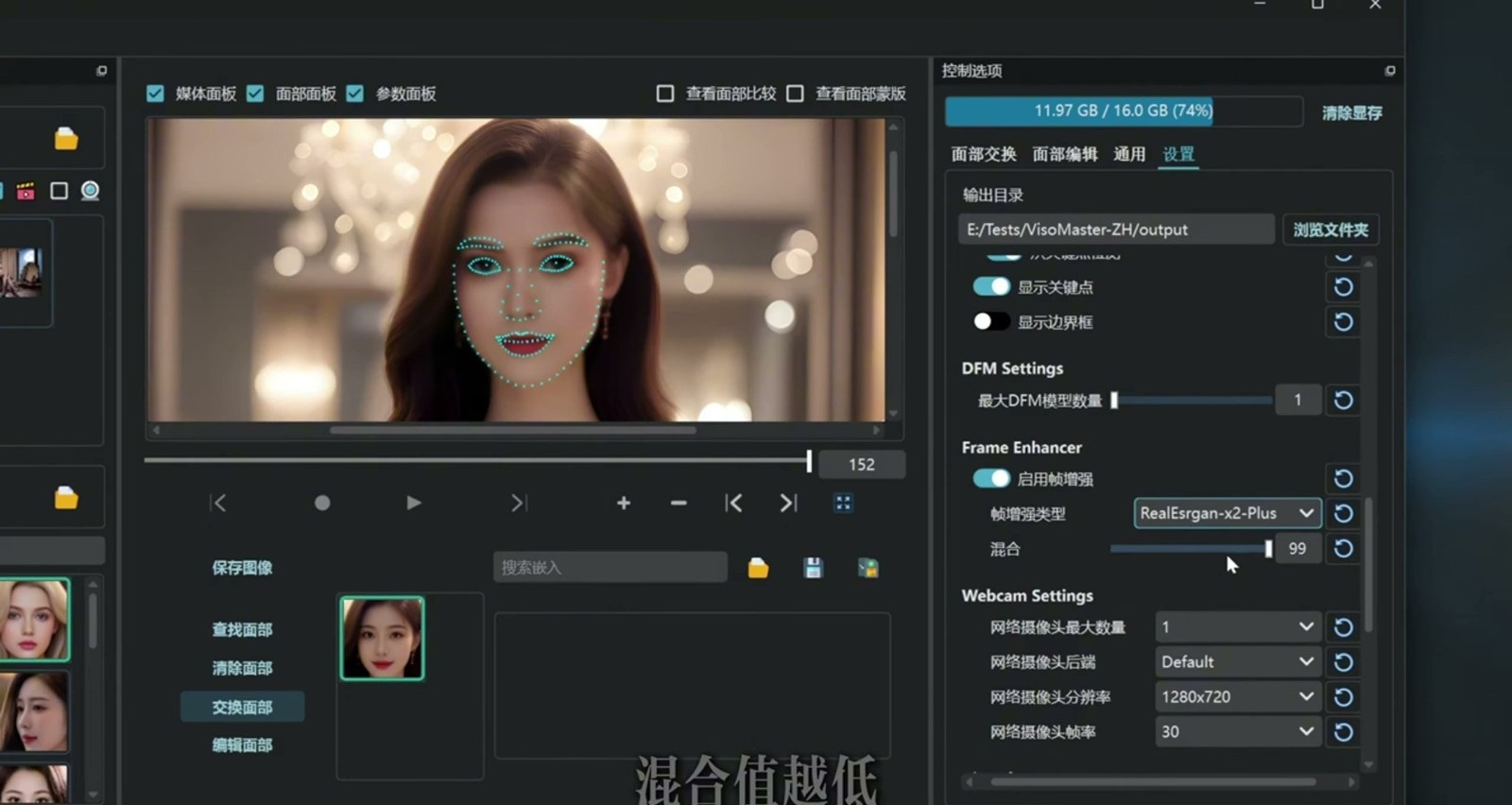Undock the 控制选项 panel
The image size is (1512, 805).
(x=1389, y=71)
